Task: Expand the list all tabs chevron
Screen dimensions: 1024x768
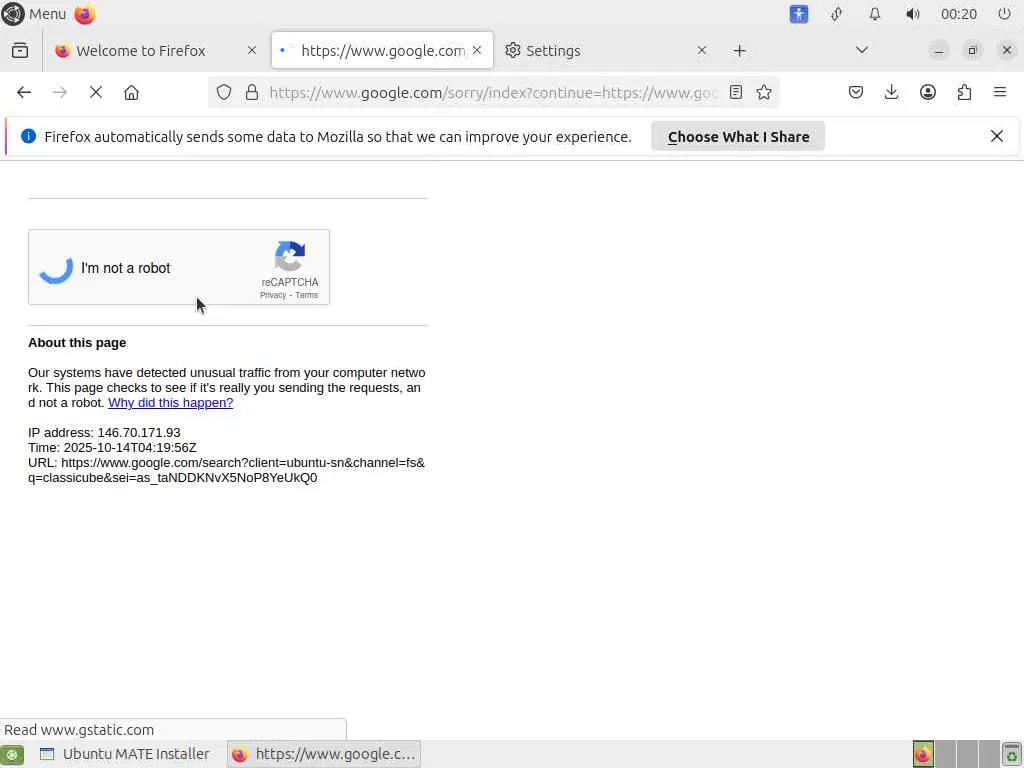Action: (x=862, y=50)
